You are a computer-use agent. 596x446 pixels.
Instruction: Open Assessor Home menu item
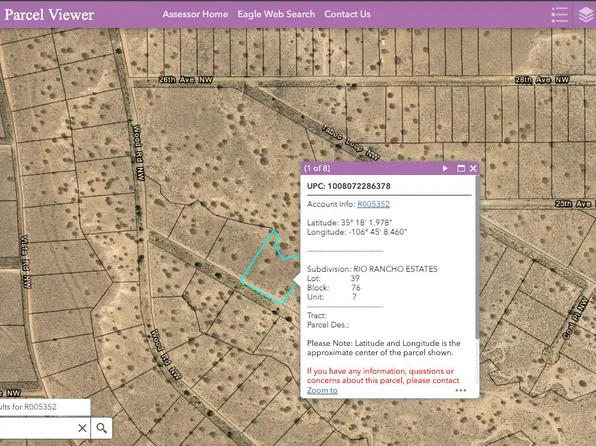click(195, 14)
